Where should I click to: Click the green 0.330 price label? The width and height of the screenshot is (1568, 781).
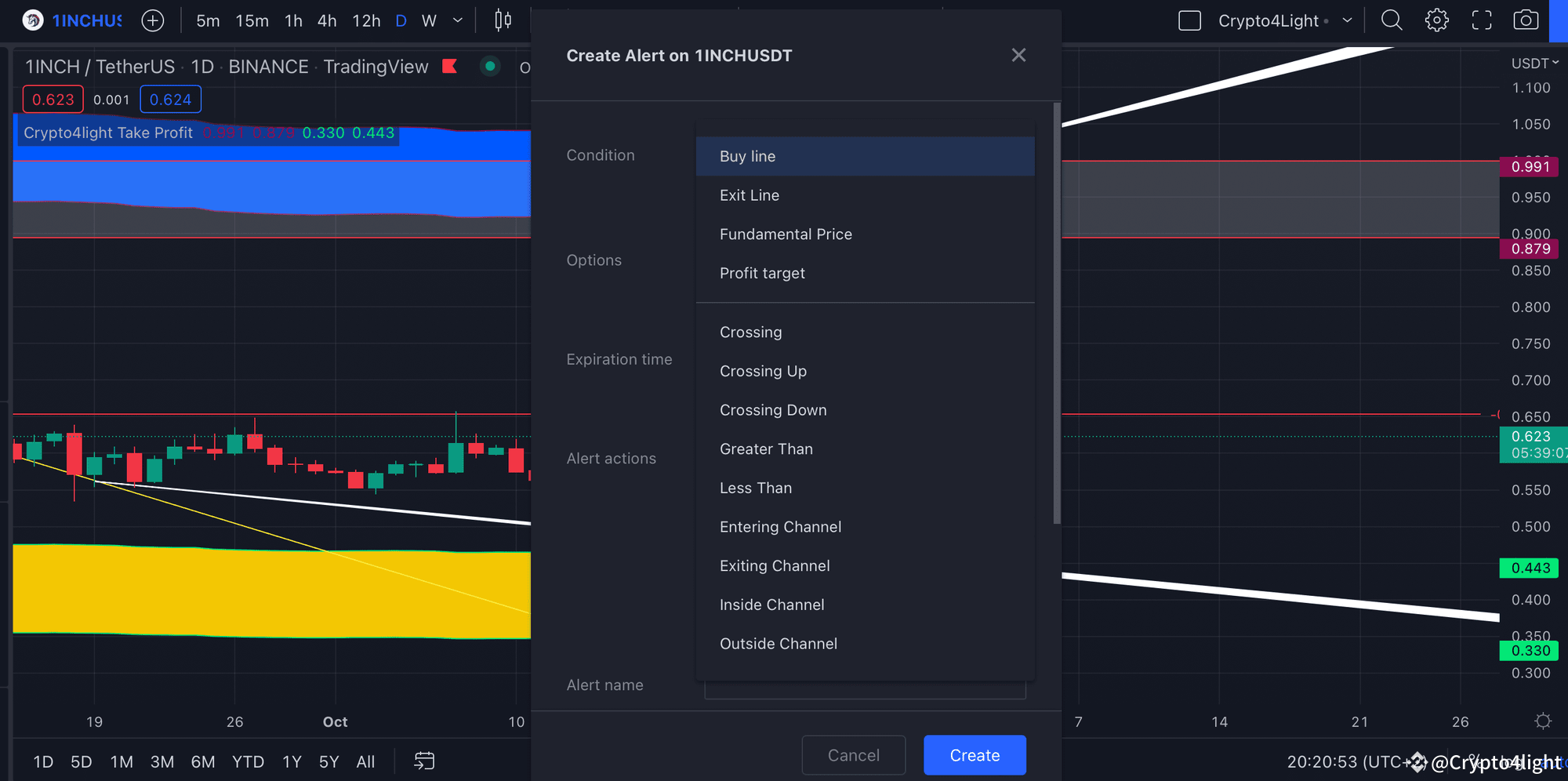click(x=1530, y=650)
